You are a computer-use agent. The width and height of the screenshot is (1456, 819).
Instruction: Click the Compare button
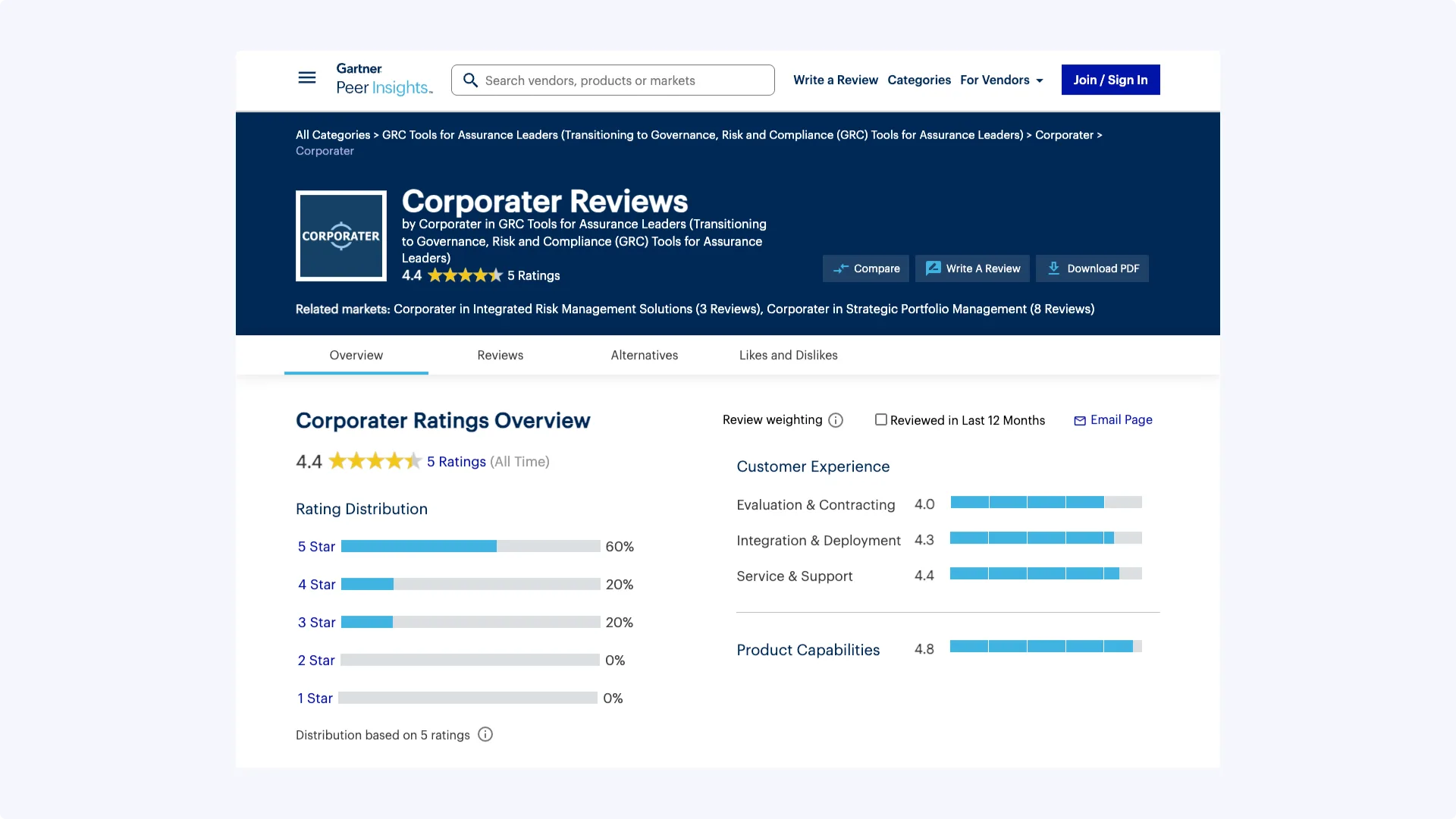pyautogui.click(x=866, y=268)
